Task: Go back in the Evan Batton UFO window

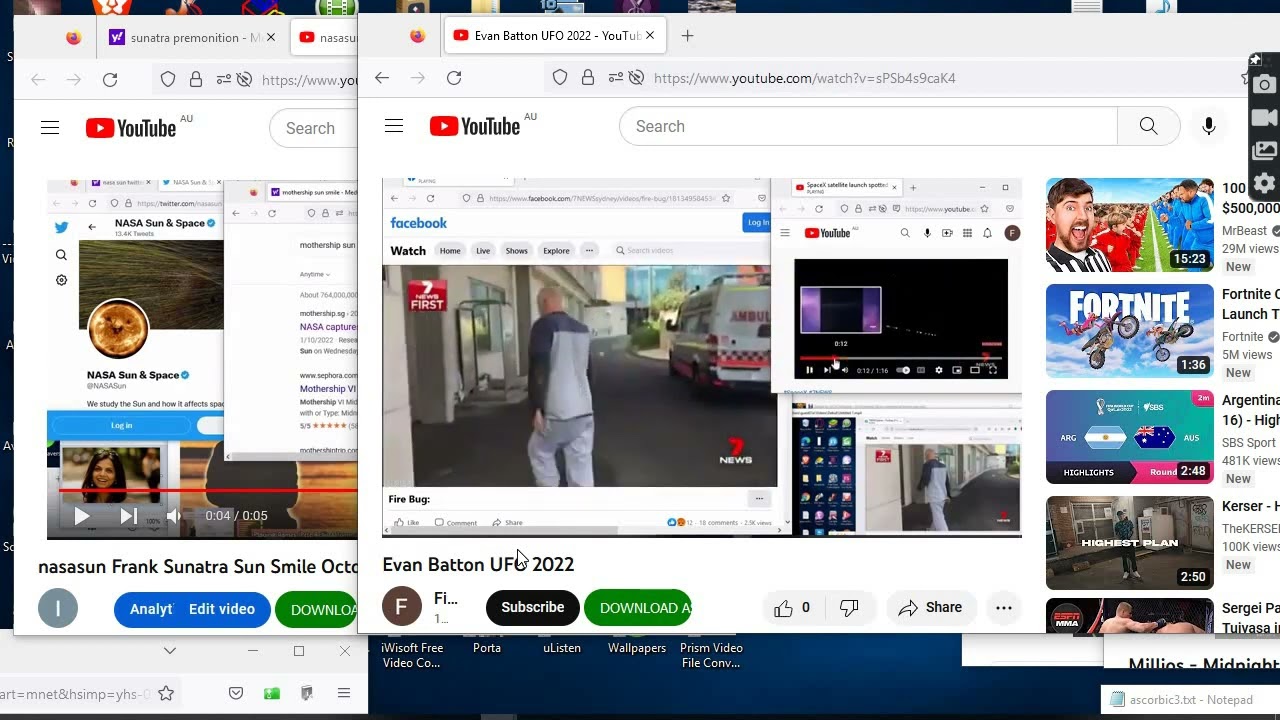Action: point(382,78)
